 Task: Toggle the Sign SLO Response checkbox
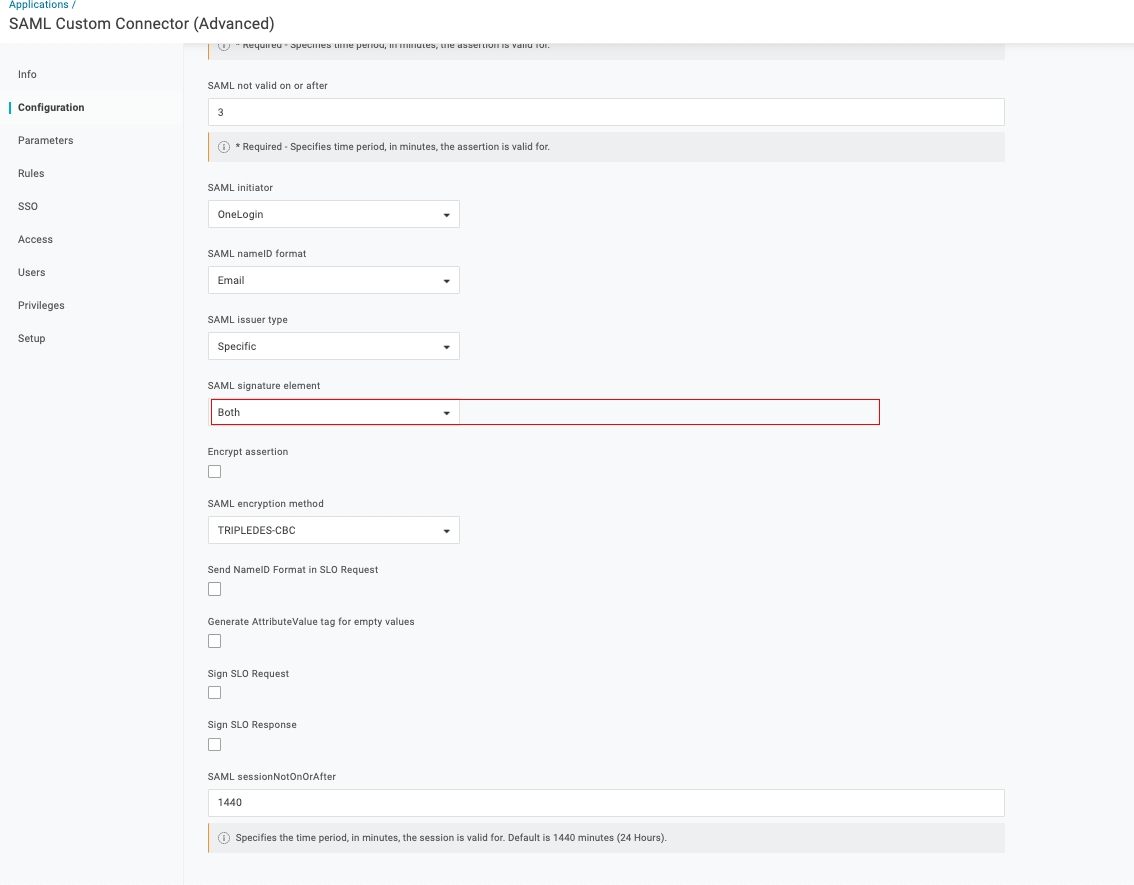click(x=214, y=745)
